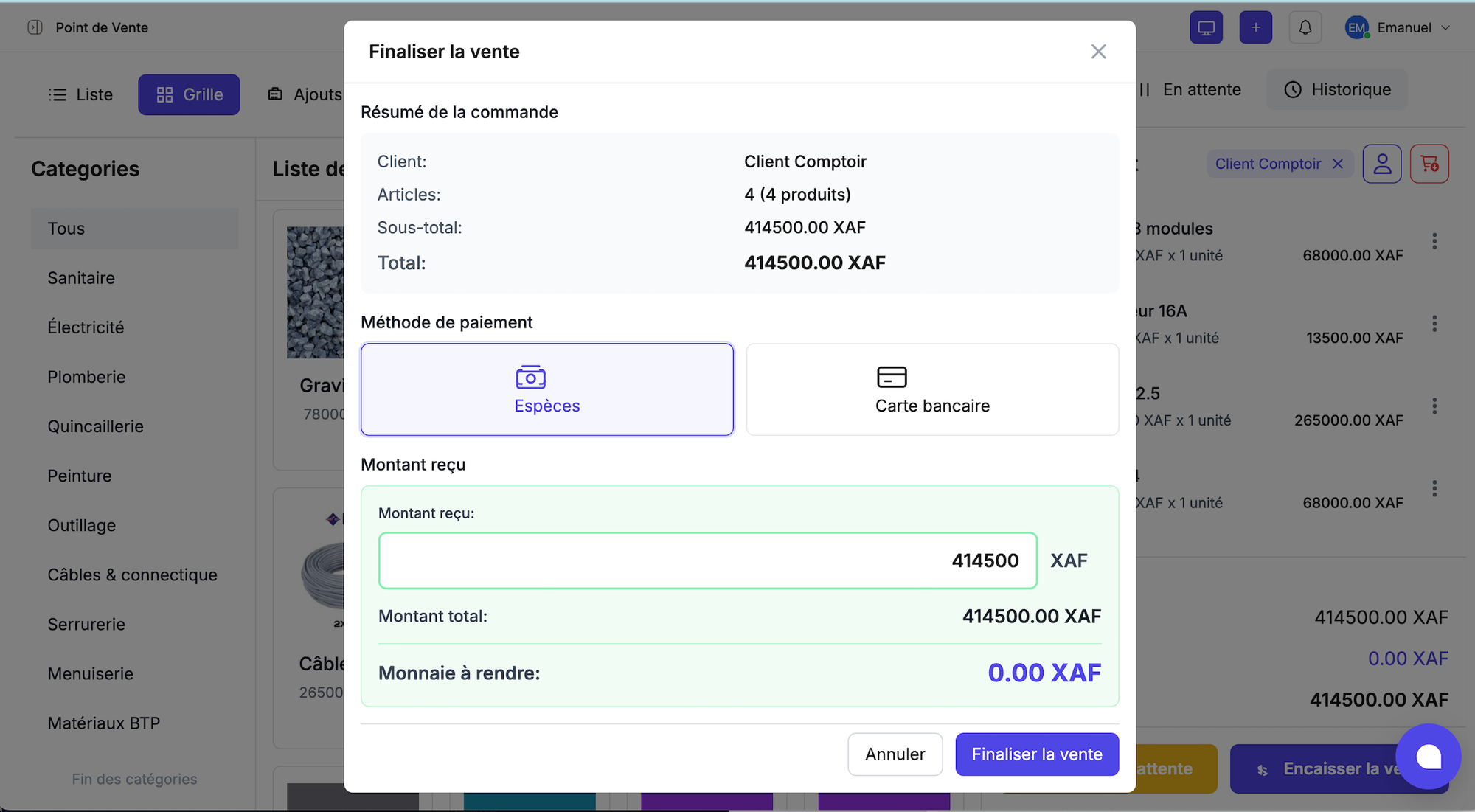Click the sidebar toggle icon beside Point de Vente
The width and height of the screenshot is (1475, 812).
coord(35,27)
